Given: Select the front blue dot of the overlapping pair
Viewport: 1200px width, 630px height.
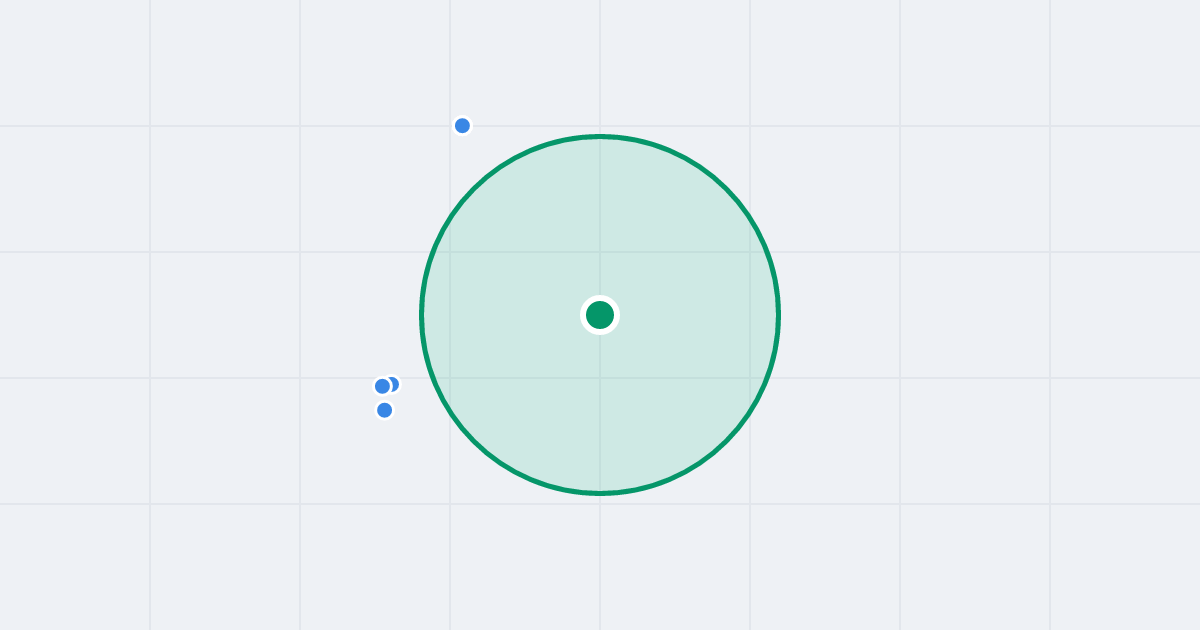Looking at the screenshot, I should tap(382, 386).
